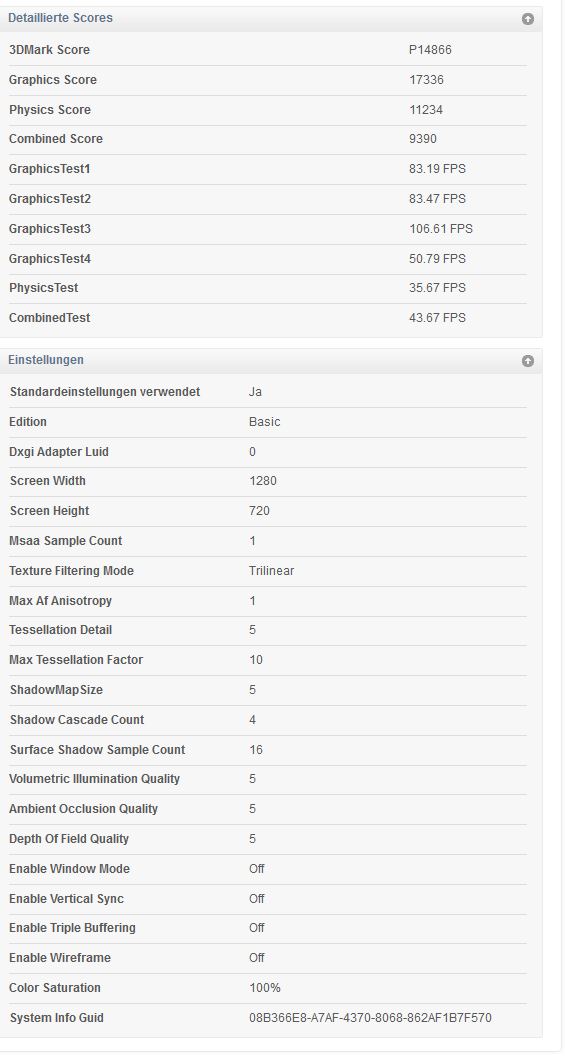Select the CombinedTest row label
The width and height of the screenshot is (566, 1057).
click(49, 318)
